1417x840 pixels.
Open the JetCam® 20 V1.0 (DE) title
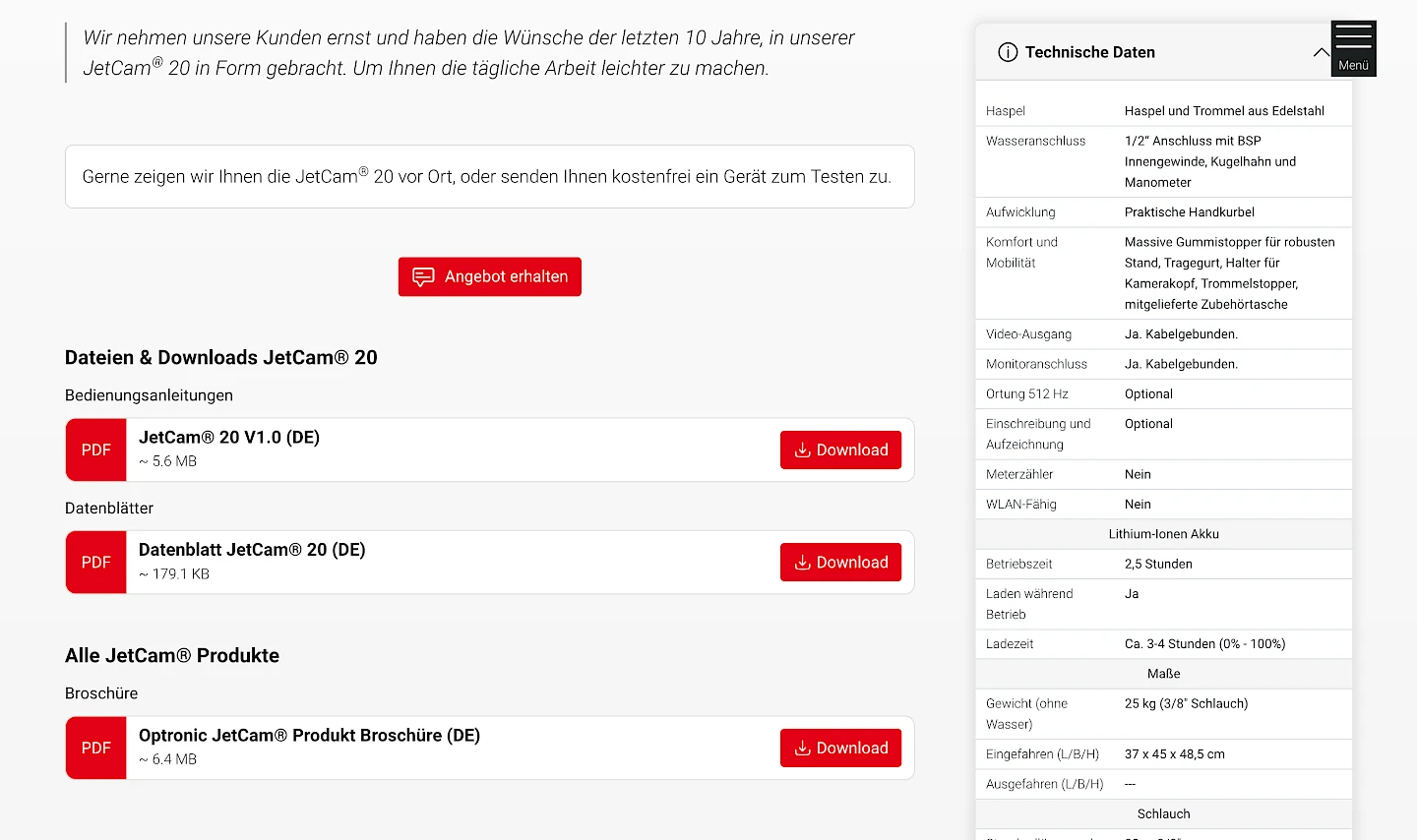pos(229,438)
